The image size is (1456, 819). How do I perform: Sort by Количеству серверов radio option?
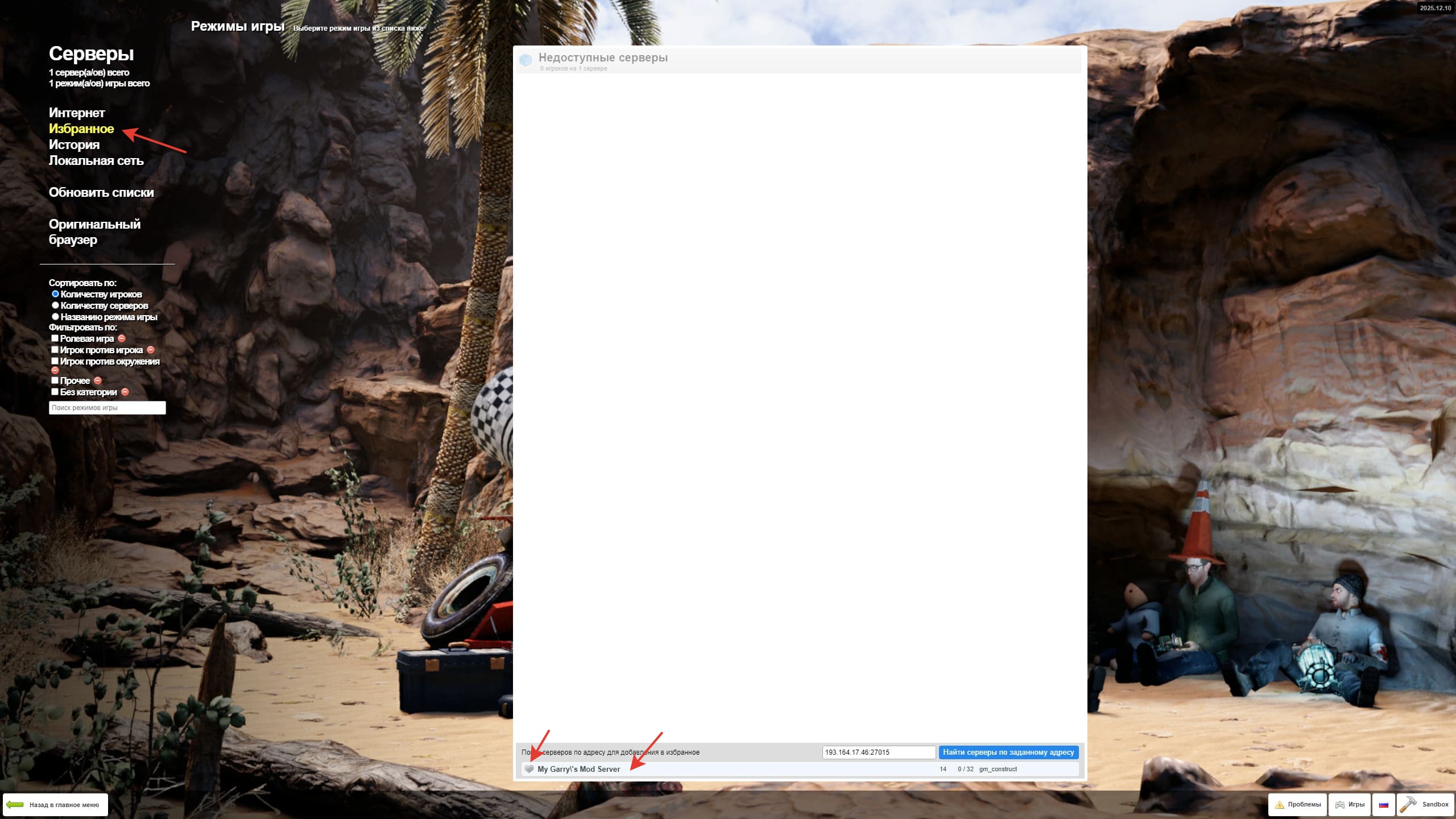point(55,305)
